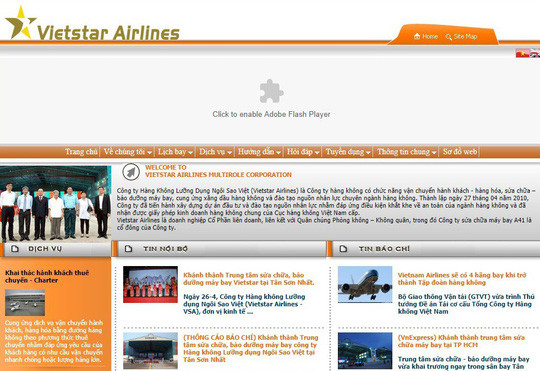
Task: Switch language with the British flag
Action: coord(534,53)
